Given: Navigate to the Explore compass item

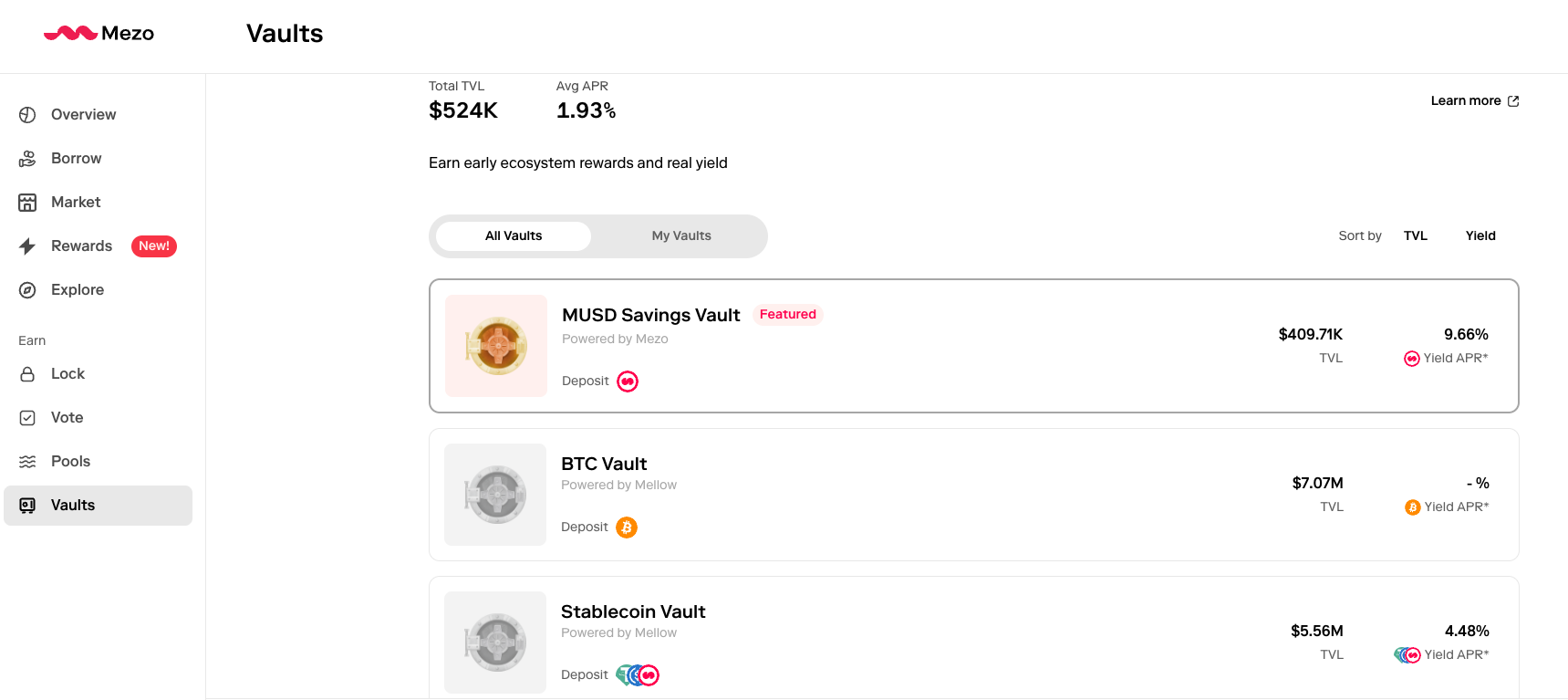Looking at the screenshot, I should tap(77, 290).
